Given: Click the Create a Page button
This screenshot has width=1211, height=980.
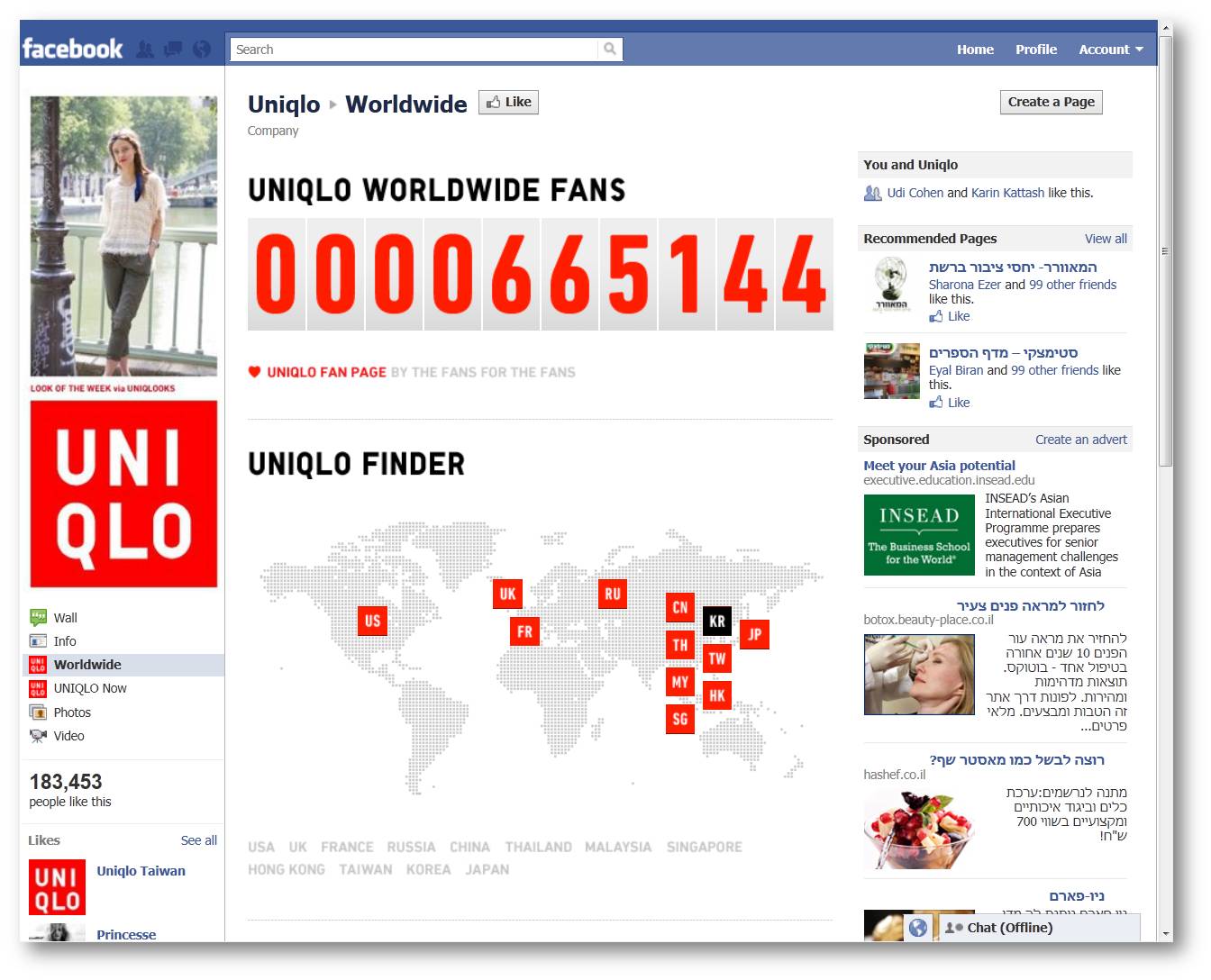Looking at the screenshot, I should [x=1052, y=103].
